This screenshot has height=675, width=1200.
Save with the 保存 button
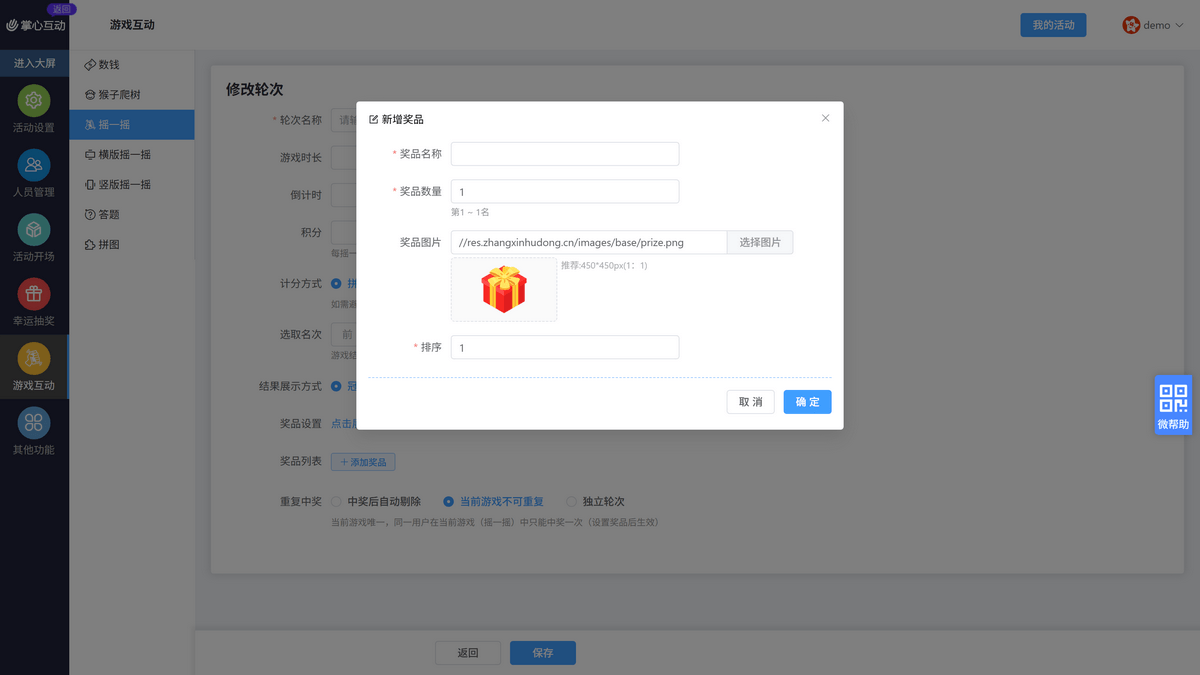[543, 653]
